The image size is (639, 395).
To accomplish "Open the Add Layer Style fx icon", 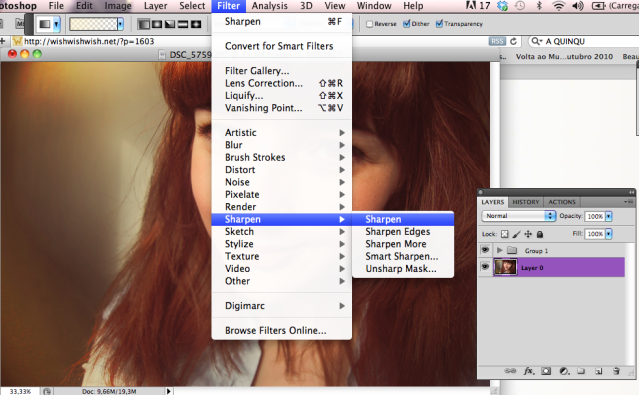I will (529, 371).
